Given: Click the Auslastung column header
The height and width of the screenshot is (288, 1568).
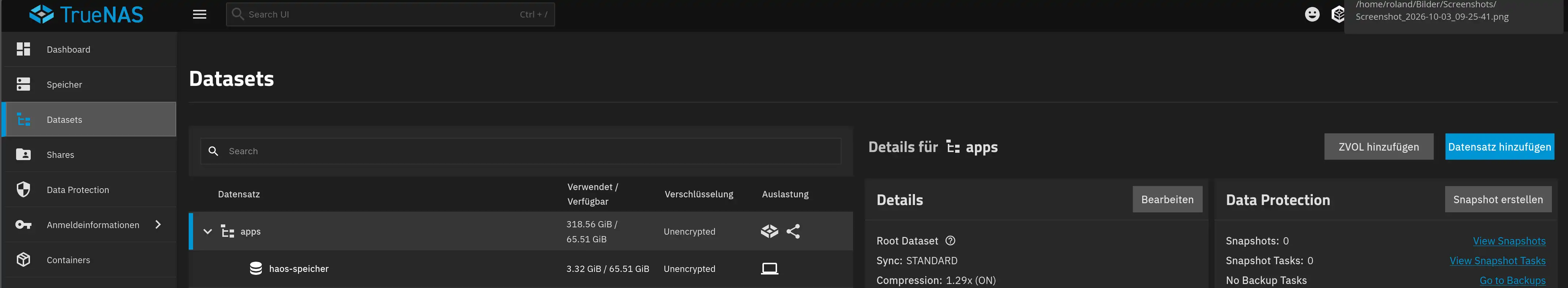Looking at the screenshot, I should [785, 194].
